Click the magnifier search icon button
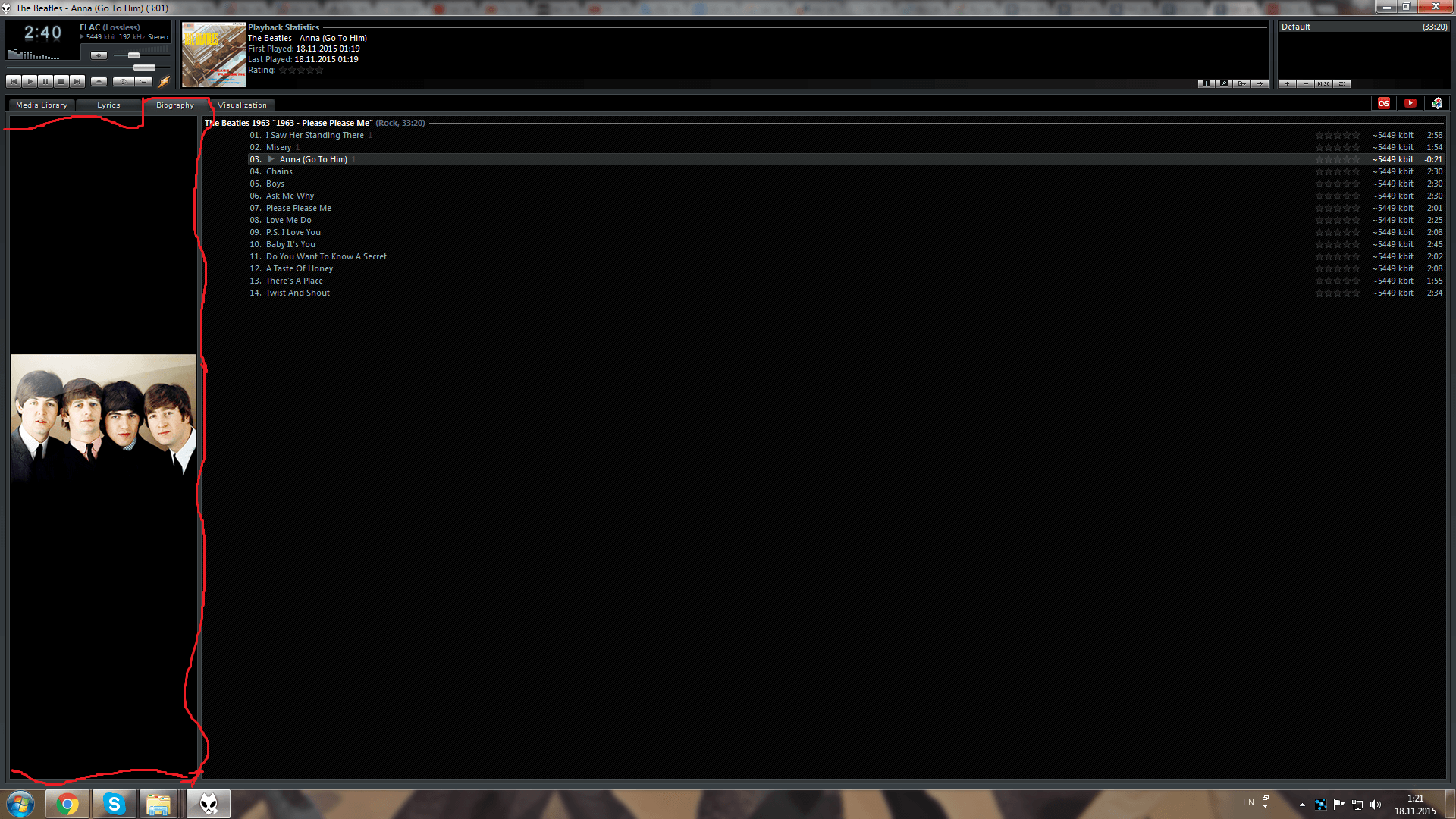 [1224, 83]
